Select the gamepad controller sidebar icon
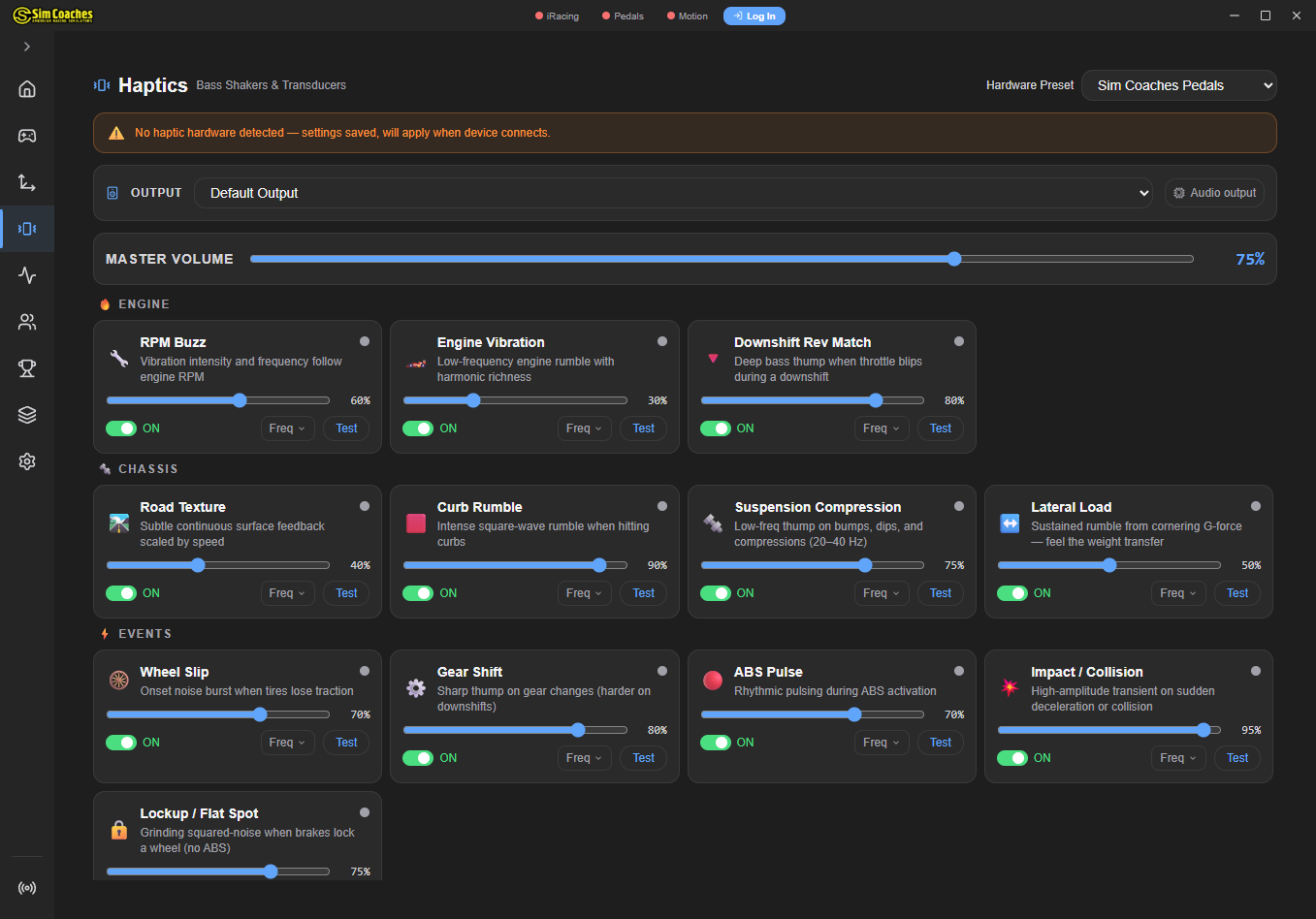The image size is (1316, 919). [26, 136]
